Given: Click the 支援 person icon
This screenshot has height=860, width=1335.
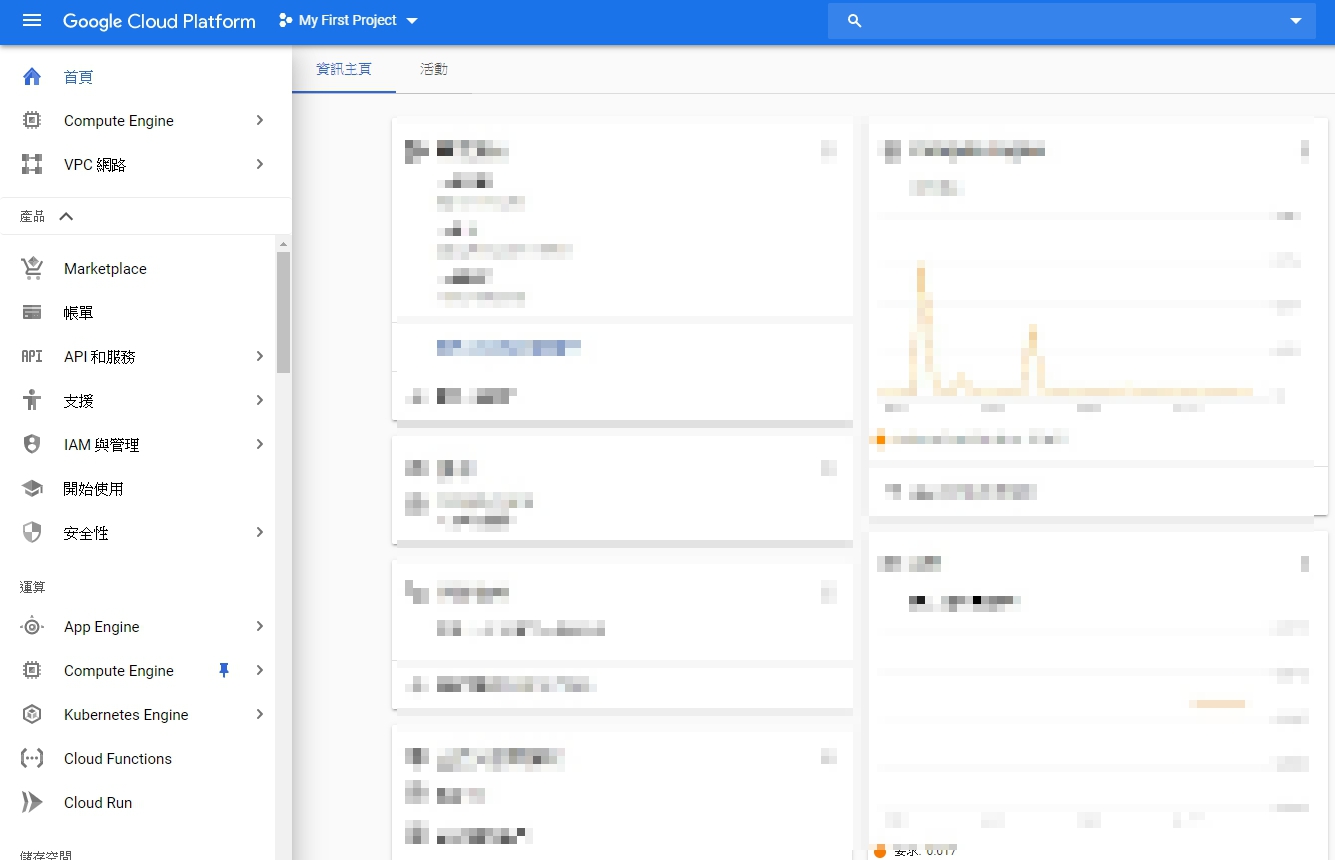Looking at the screenshot, I should [x=32, y=400].
